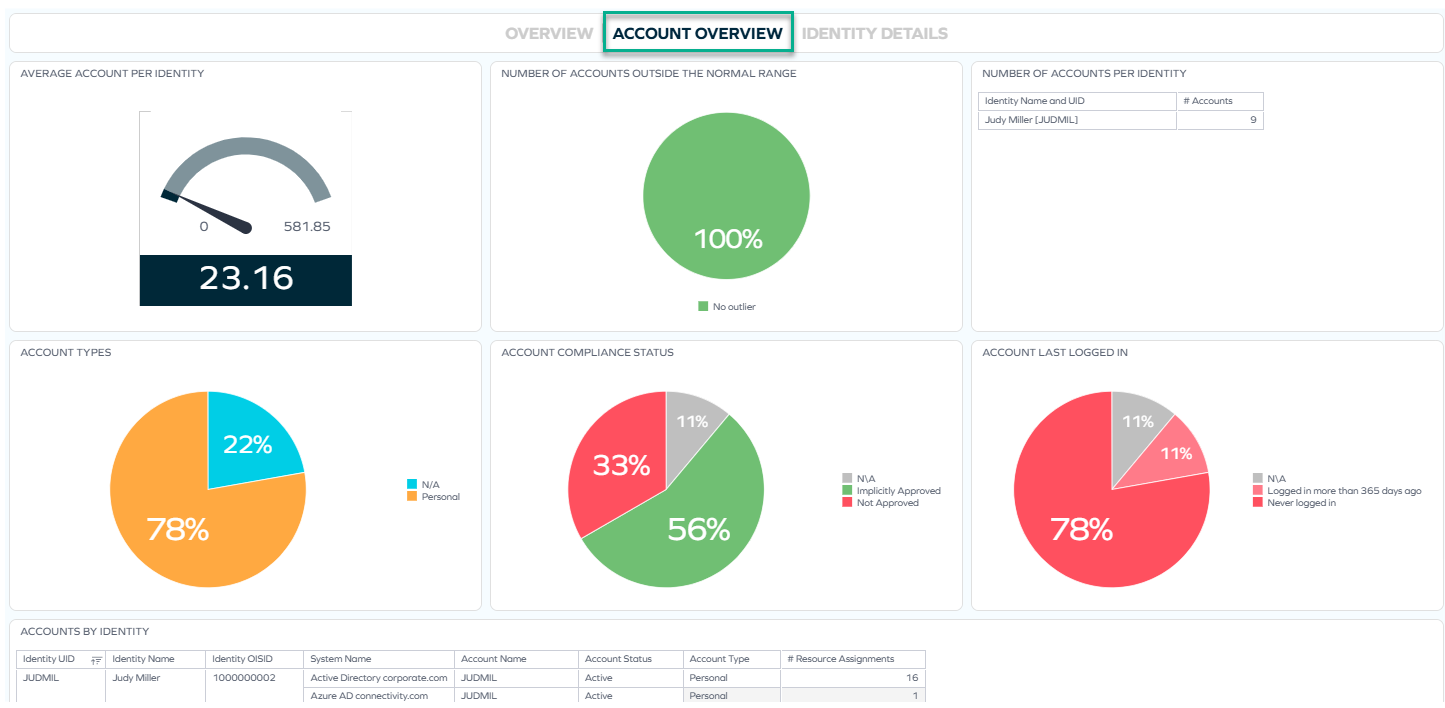Image resolution: width=1445 pixels, height=708 pixels.
Task: Select the Account Overview tab
Action: [698, 32]
